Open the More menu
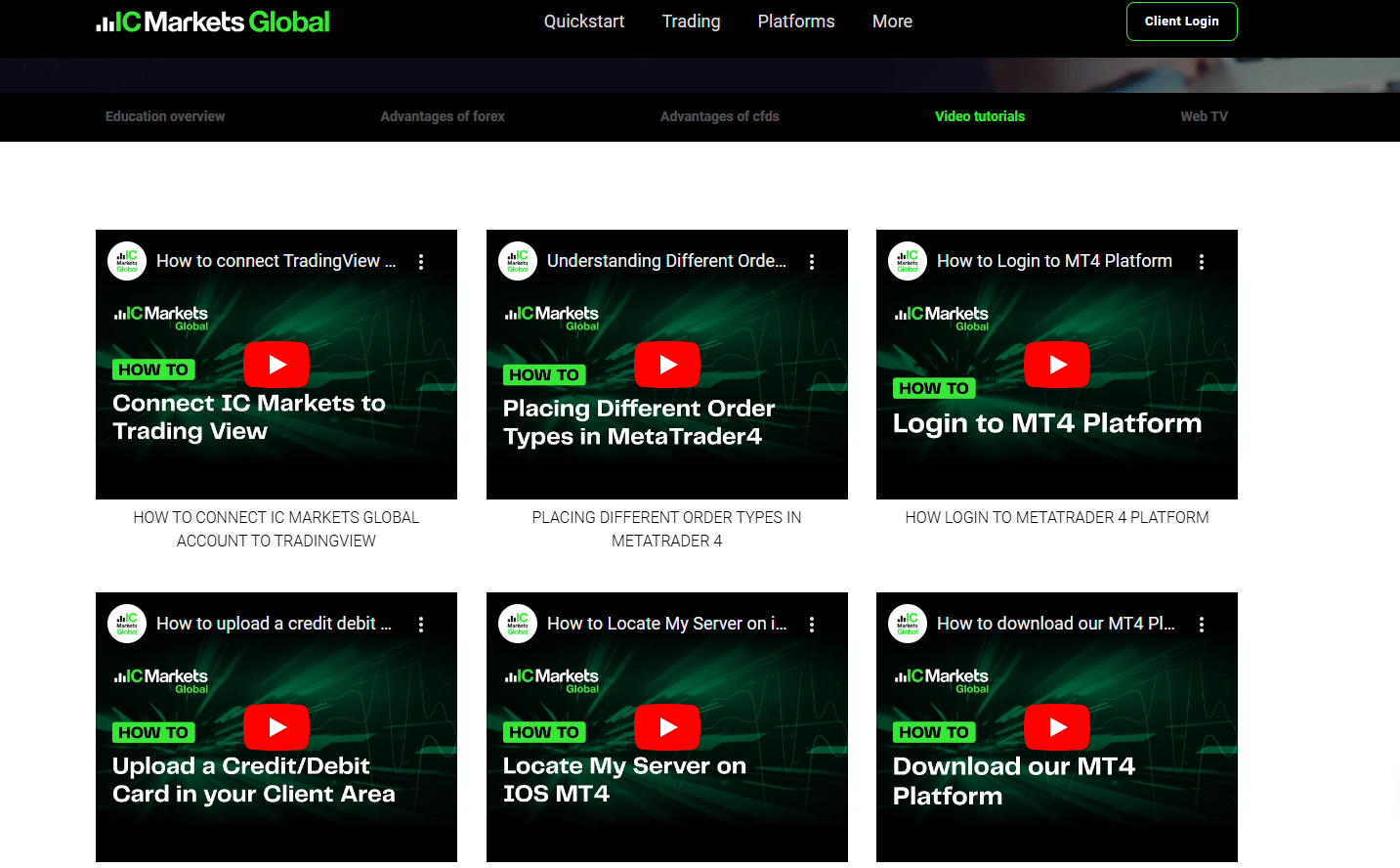 pyautogui.click(x=892, y=22)
